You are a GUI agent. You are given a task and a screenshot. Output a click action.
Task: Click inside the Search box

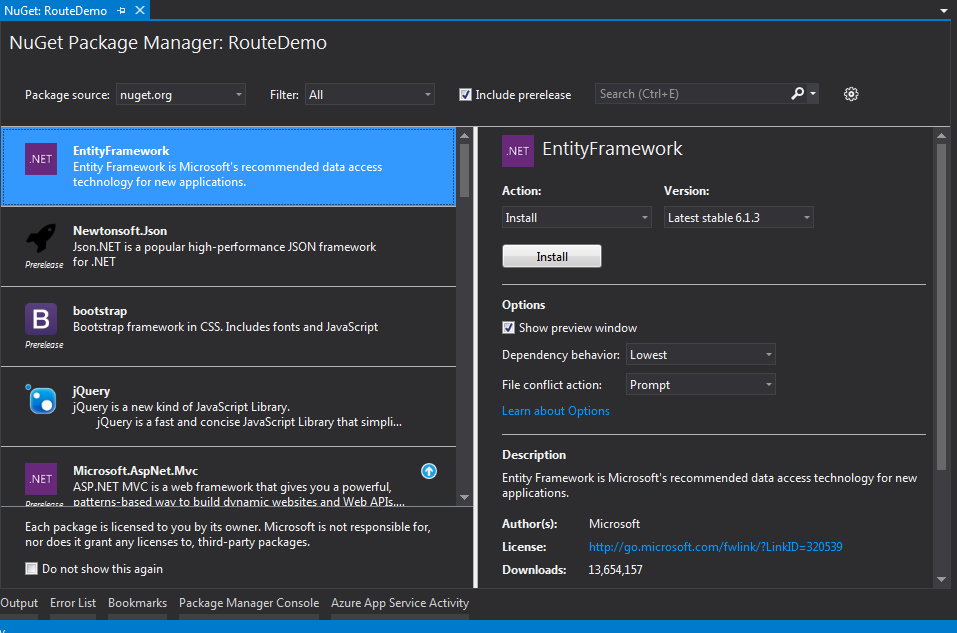coord(690,93)
